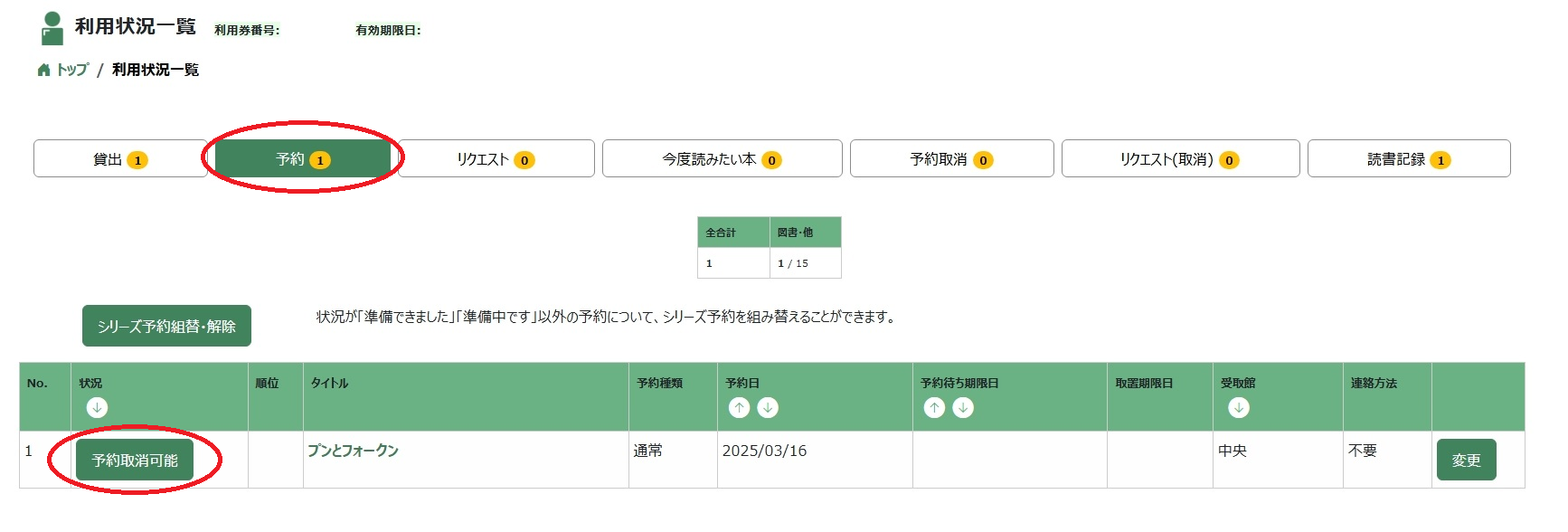Click the 図書・他 summary header
Viewport: 1568px width, 532px height.
point(806,233)
